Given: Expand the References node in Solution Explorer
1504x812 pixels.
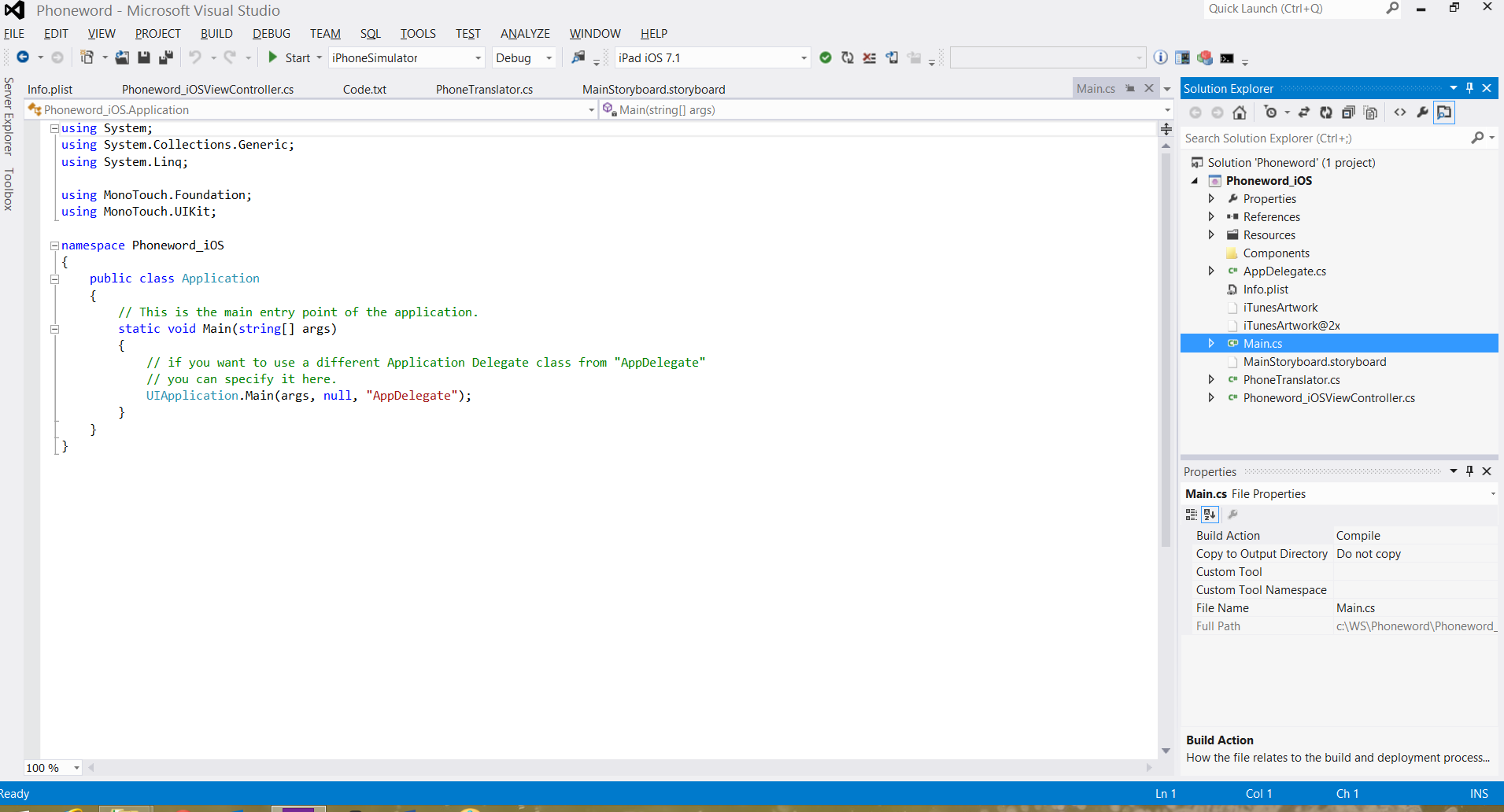Looking at the screenshot, I should point(1211,216).
